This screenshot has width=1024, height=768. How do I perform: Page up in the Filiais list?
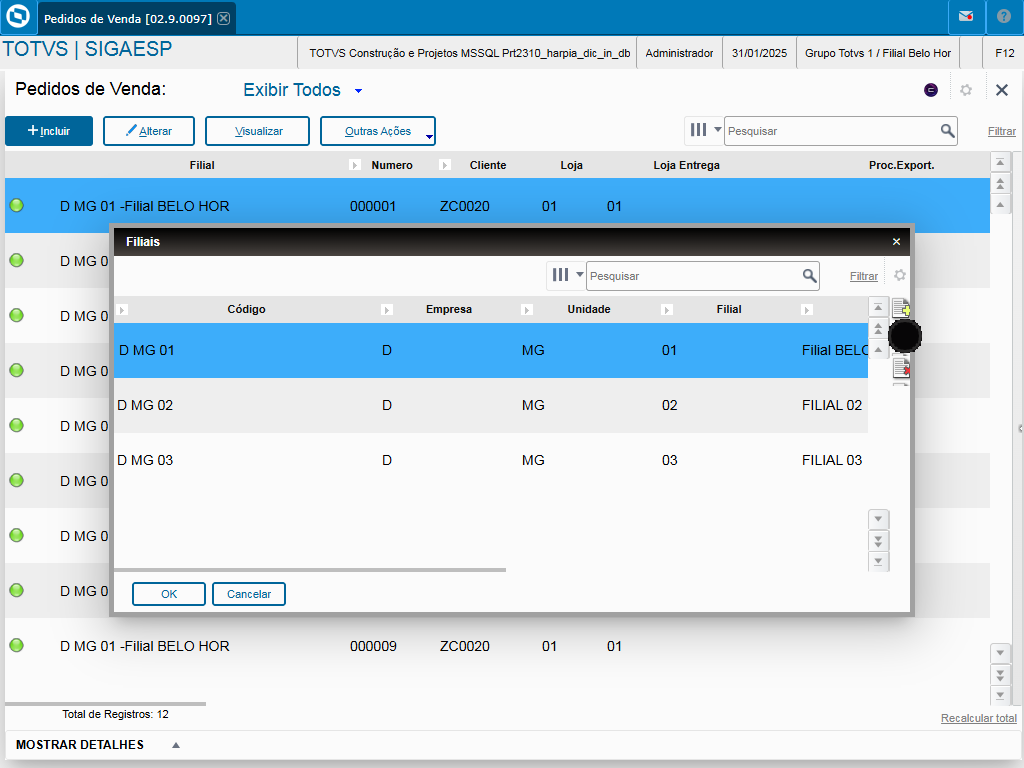point(878,328)
